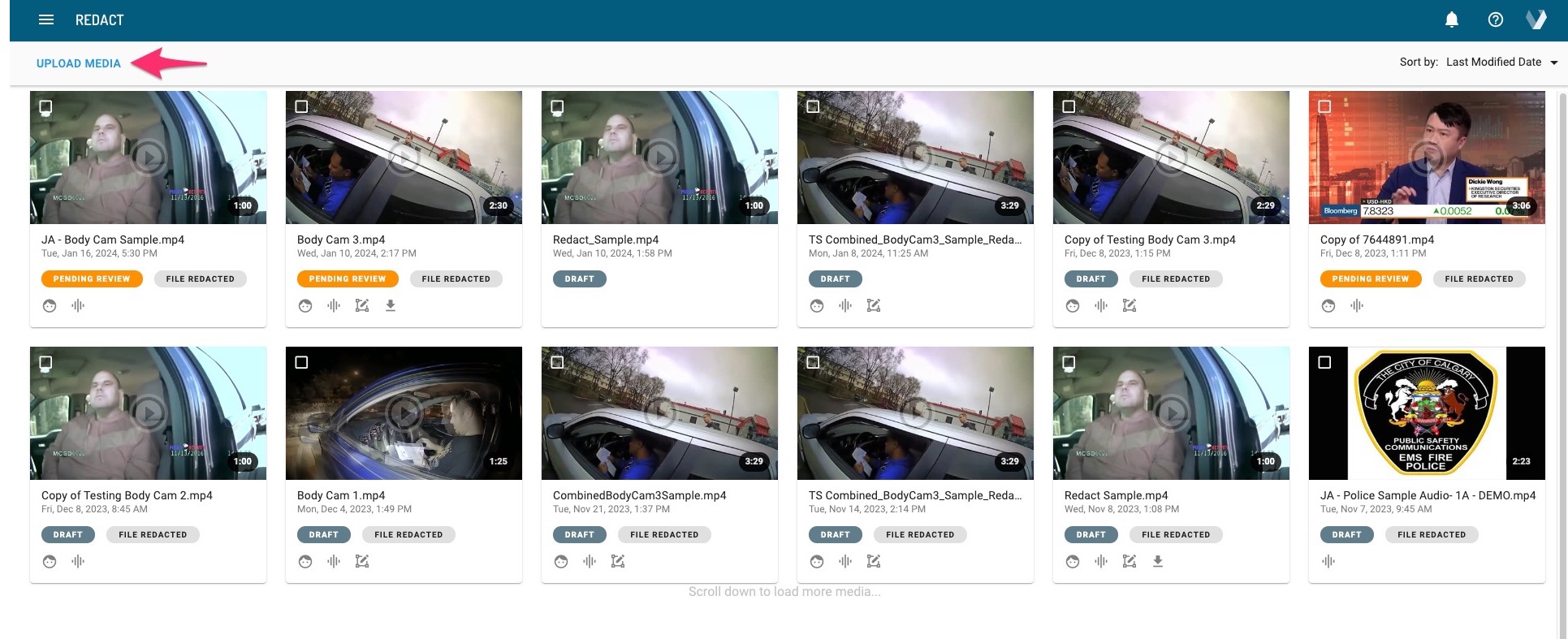1568x639 pixels.
Task: Open the Calgary Police audio thumbnail
Action: point(1426,412)
